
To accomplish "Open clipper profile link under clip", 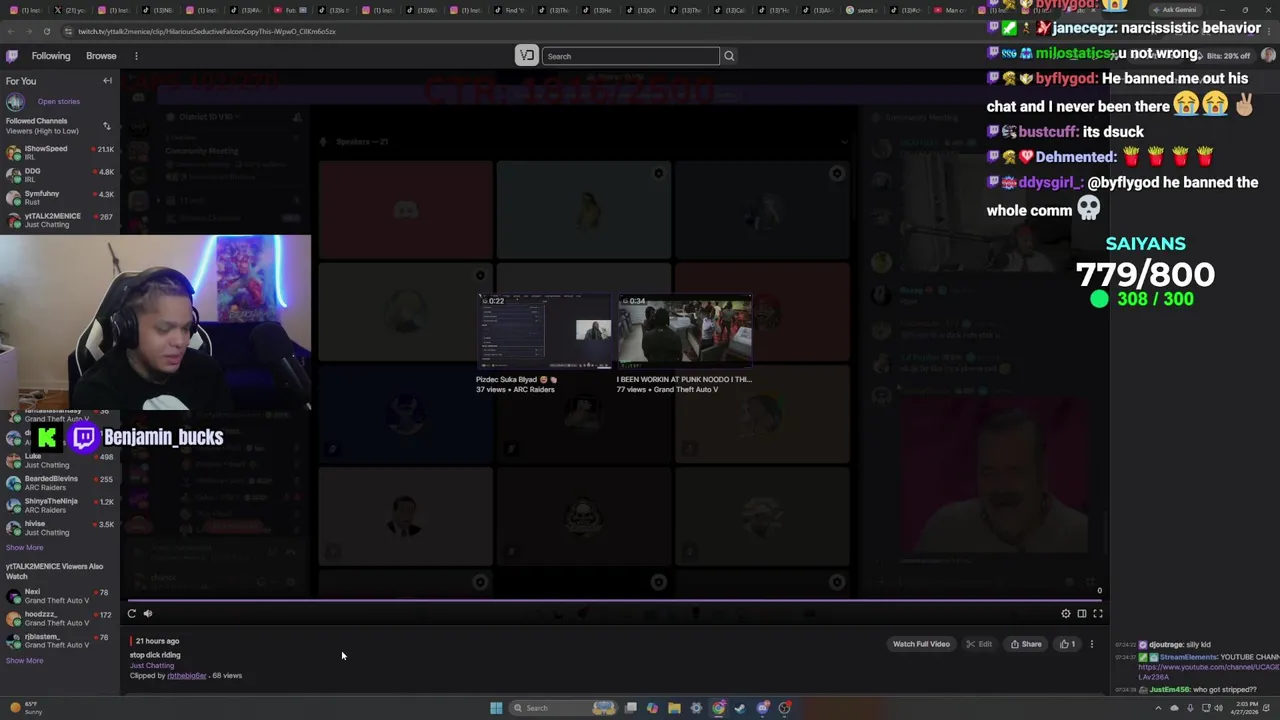I will [187, 676].
